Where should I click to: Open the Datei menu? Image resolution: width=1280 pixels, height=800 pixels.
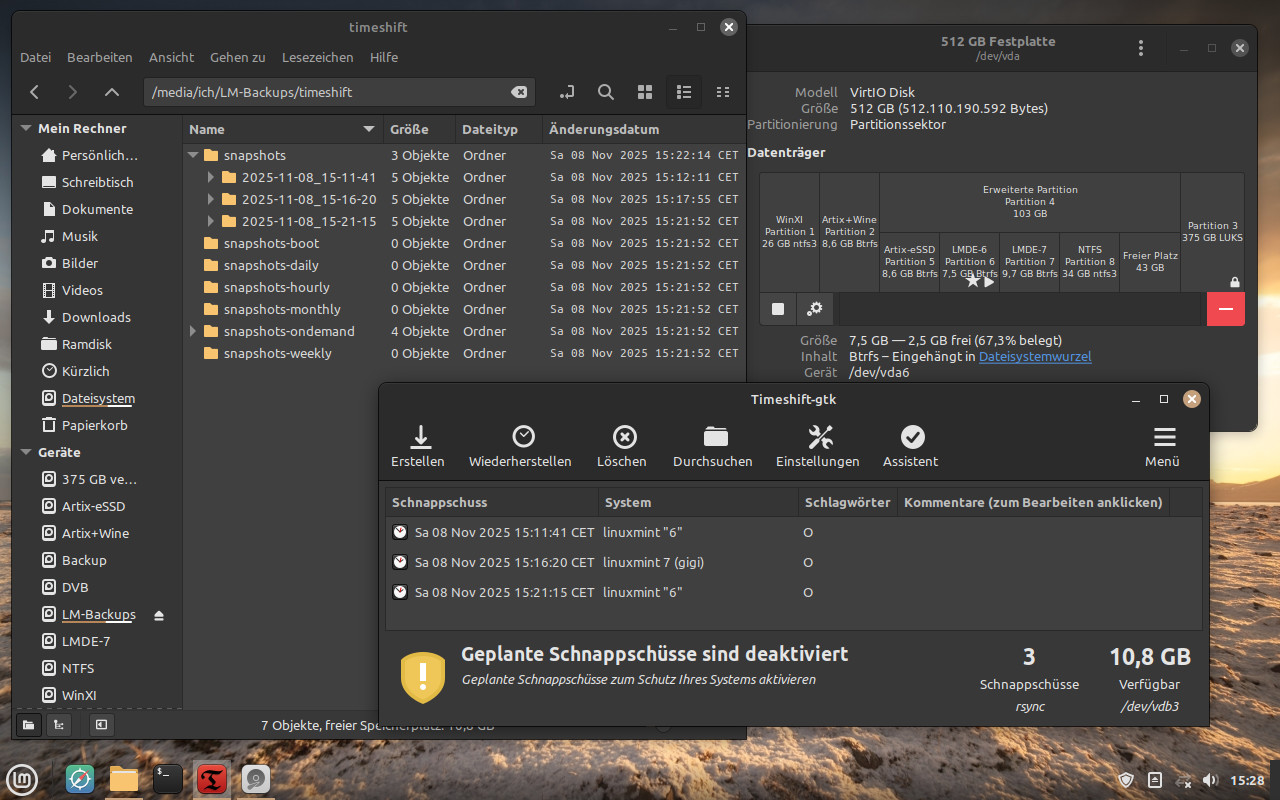click(x=35, y=57)
